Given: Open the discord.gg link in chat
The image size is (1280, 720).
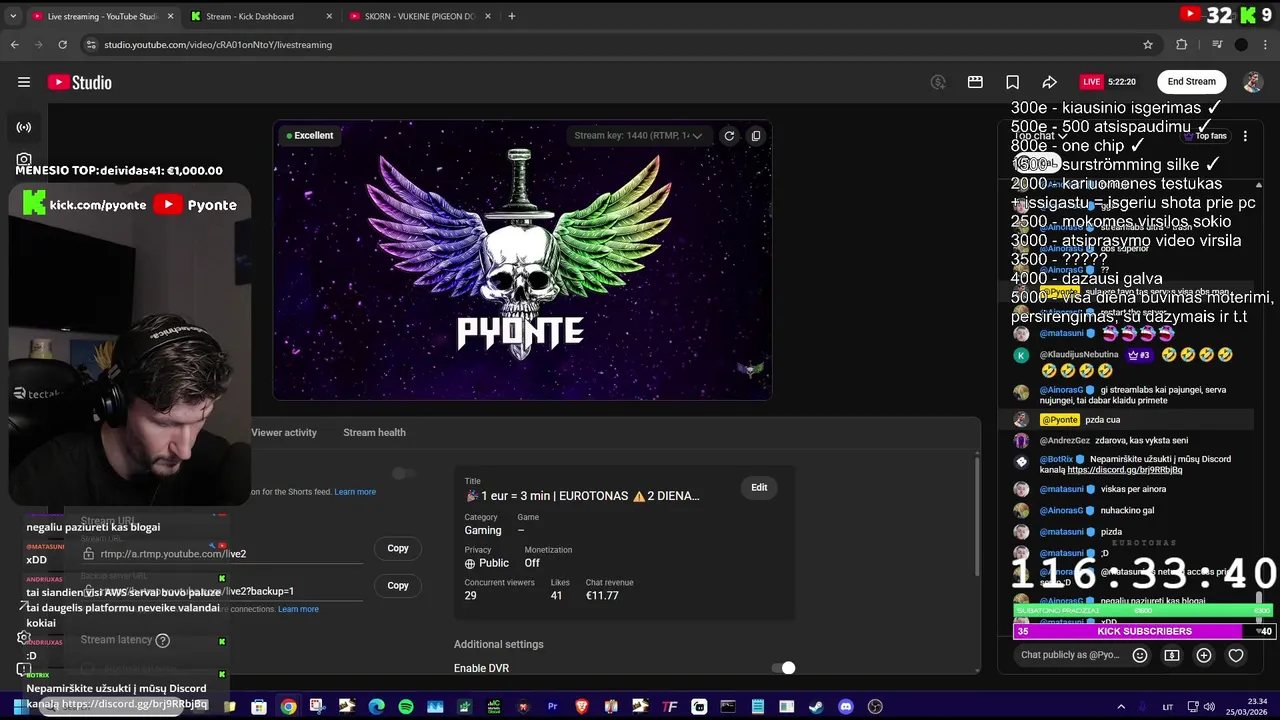Looking at the screenshot, I should point(1125,470).
